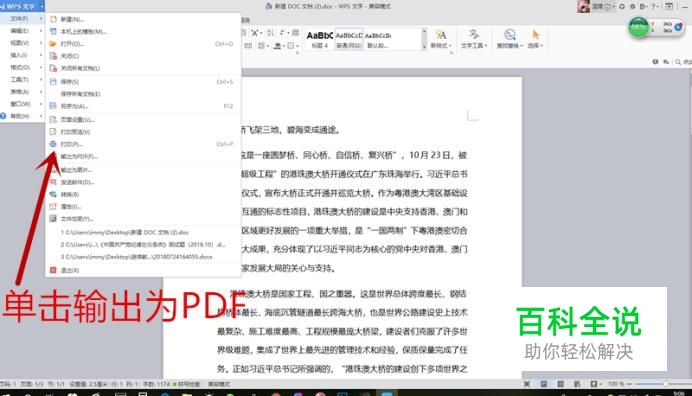Image resolution: width=692 pixels, height=396 pixels.
Task: Open the New Style dropdown
Action: (x=440, y=39)
